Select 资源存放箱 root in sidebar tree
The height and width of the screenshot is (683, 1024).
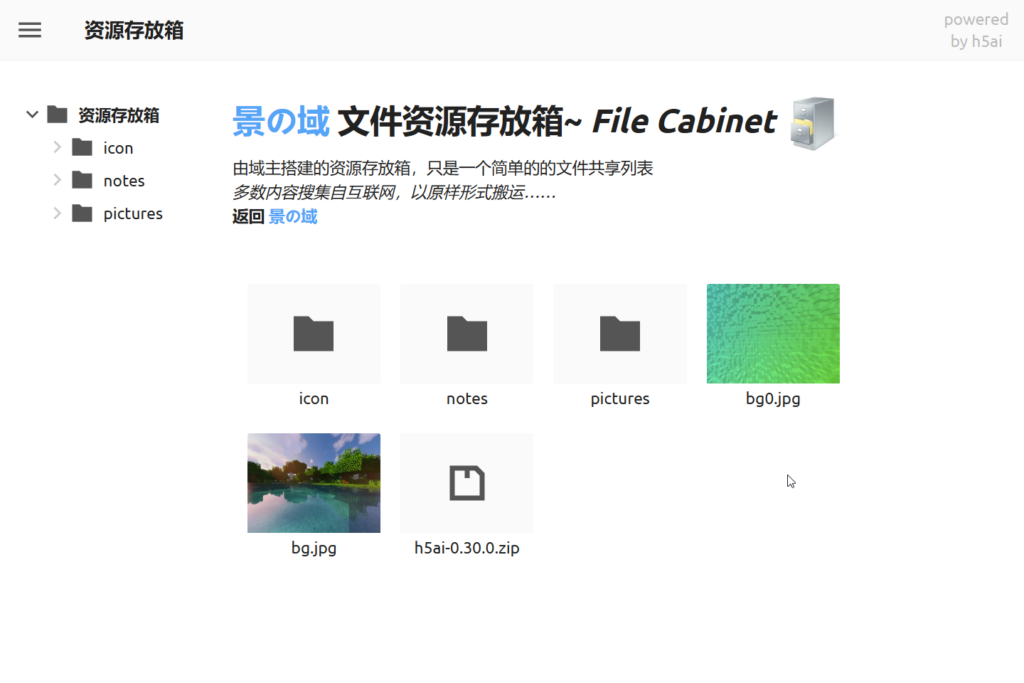[118, 115]
